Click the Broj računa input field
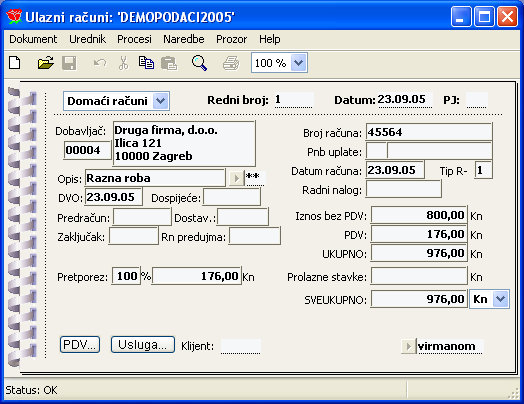This screenshot has width=524, height=404. pyautogui.click(x=429, y=132)
